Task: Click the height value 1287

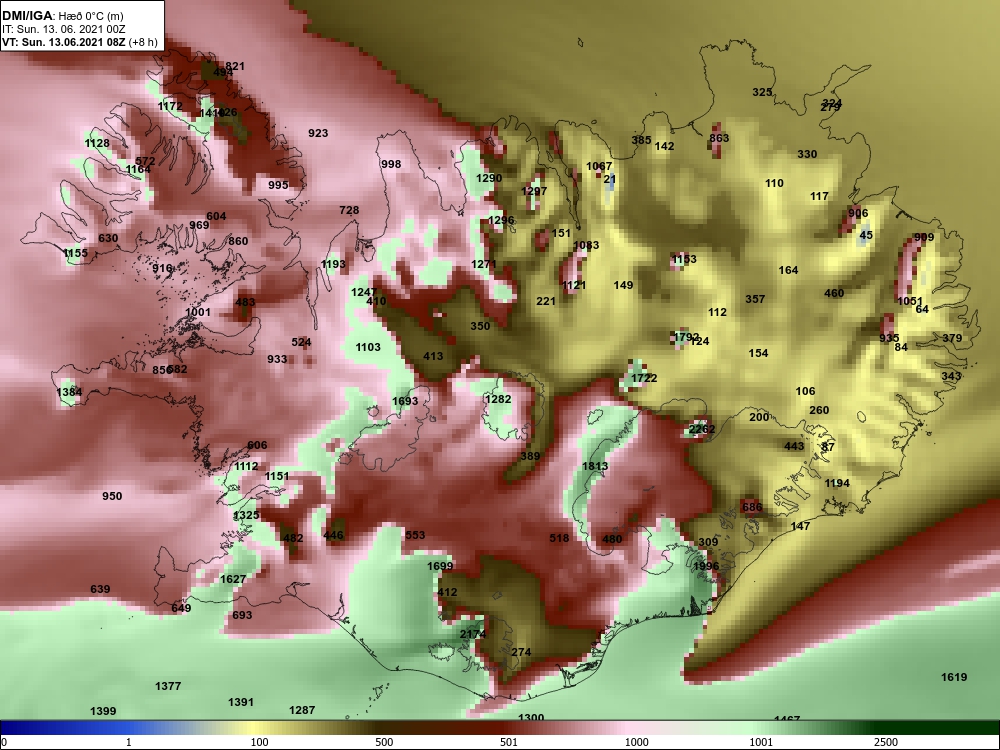Action: pos(302,710)
